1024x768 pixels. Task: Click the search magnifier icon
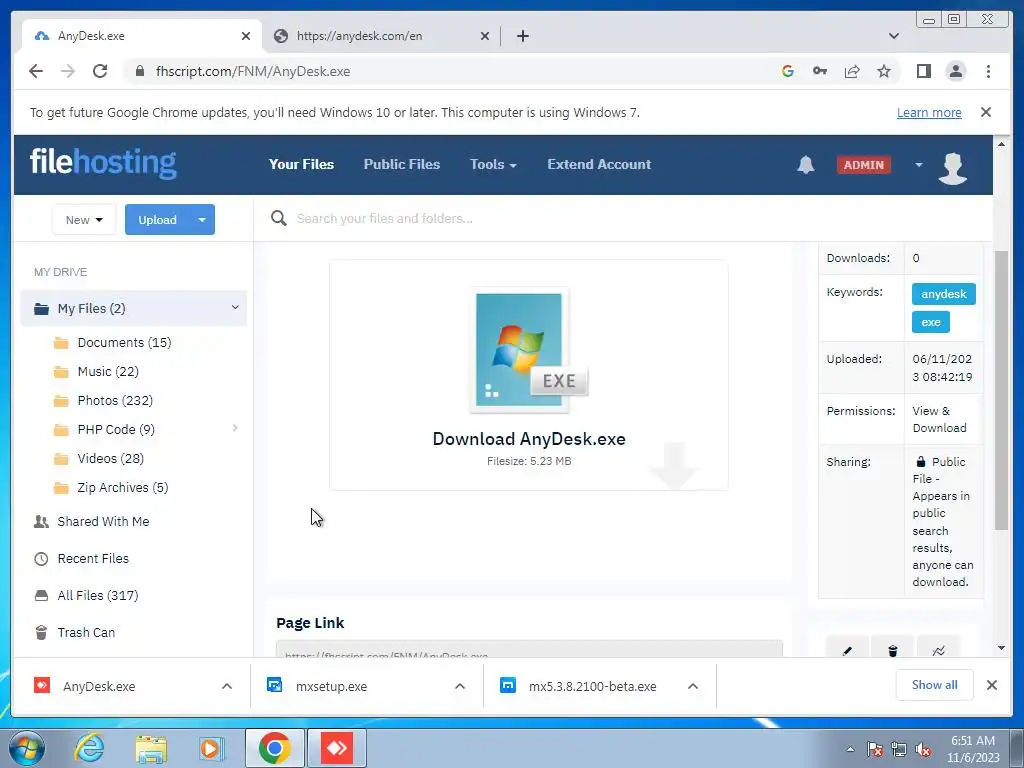[x=279, y=218]
